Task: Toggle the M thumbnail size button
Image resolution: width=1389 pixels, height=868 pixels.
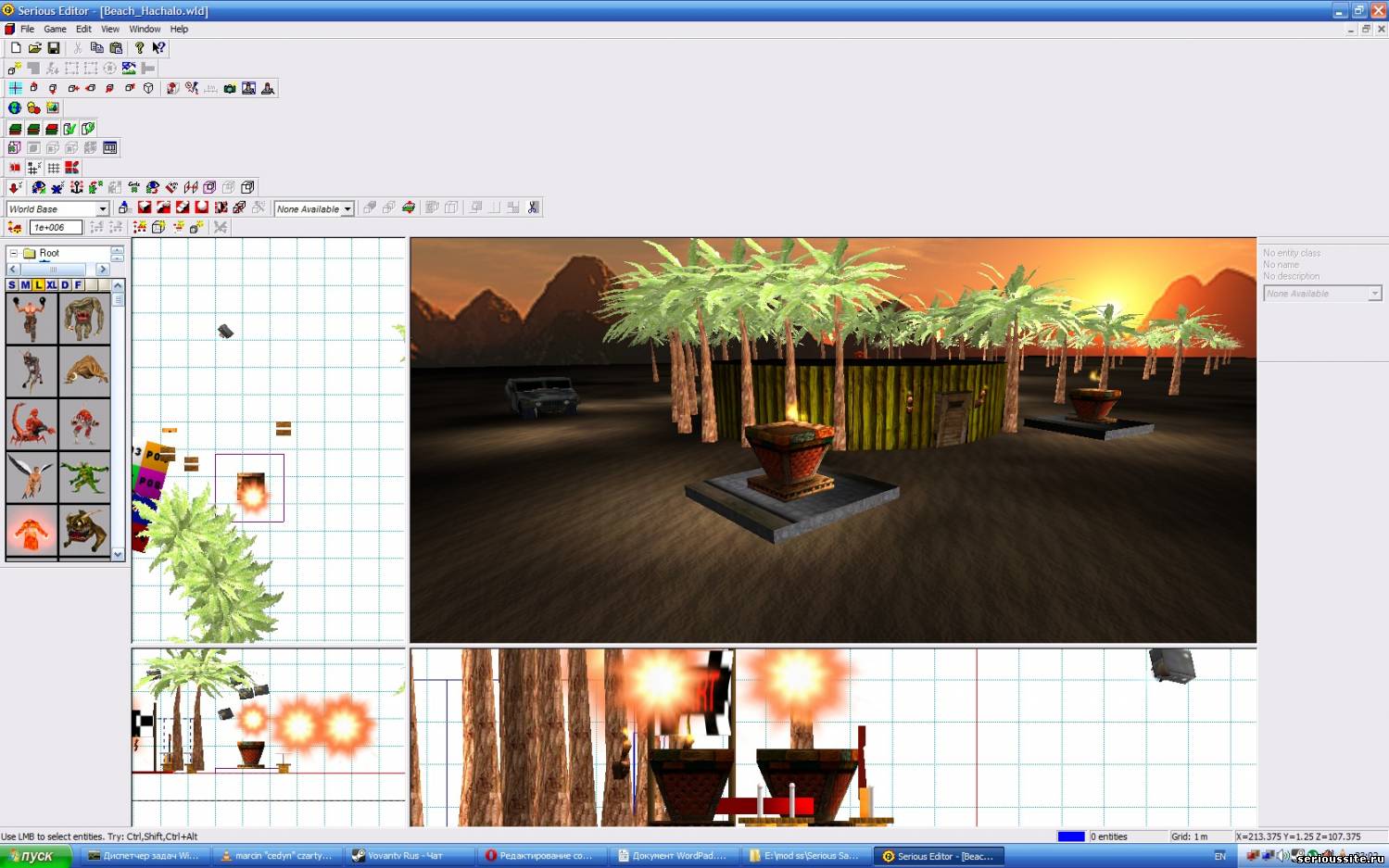Action: [x=25, y=284]
